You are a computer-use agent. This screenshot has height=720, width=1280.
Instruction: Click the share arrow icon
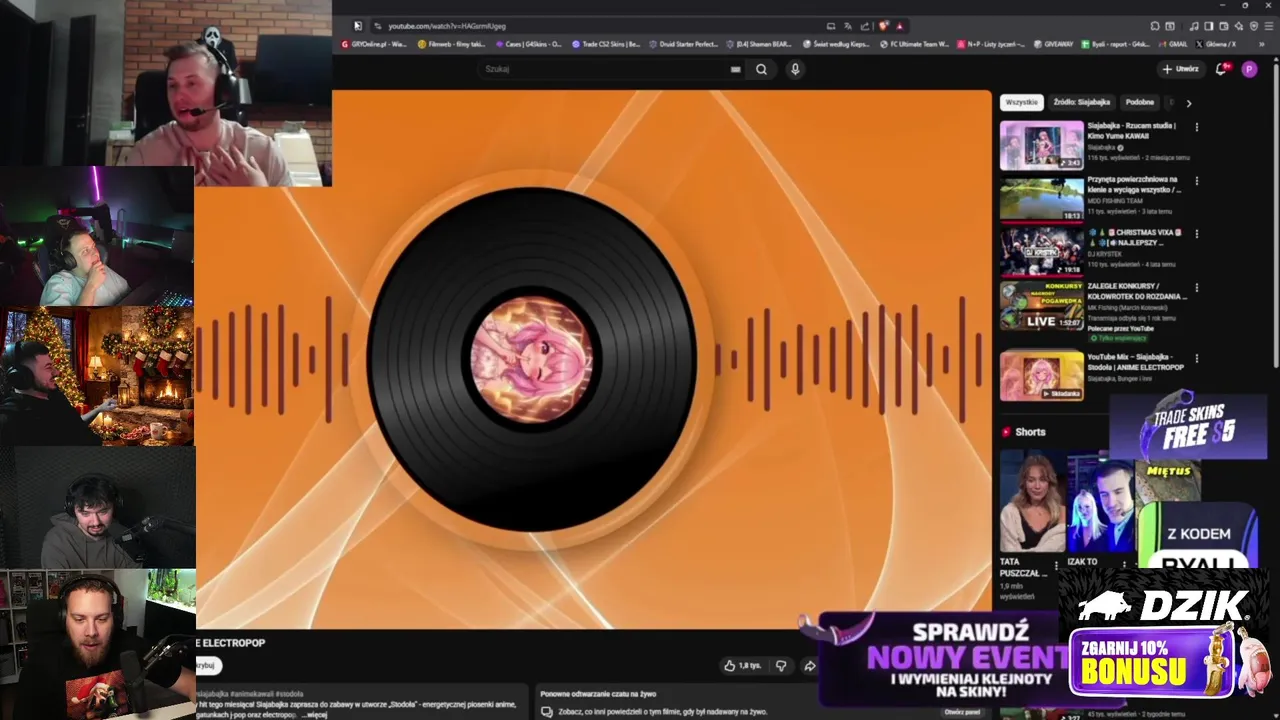click(810, 665)
